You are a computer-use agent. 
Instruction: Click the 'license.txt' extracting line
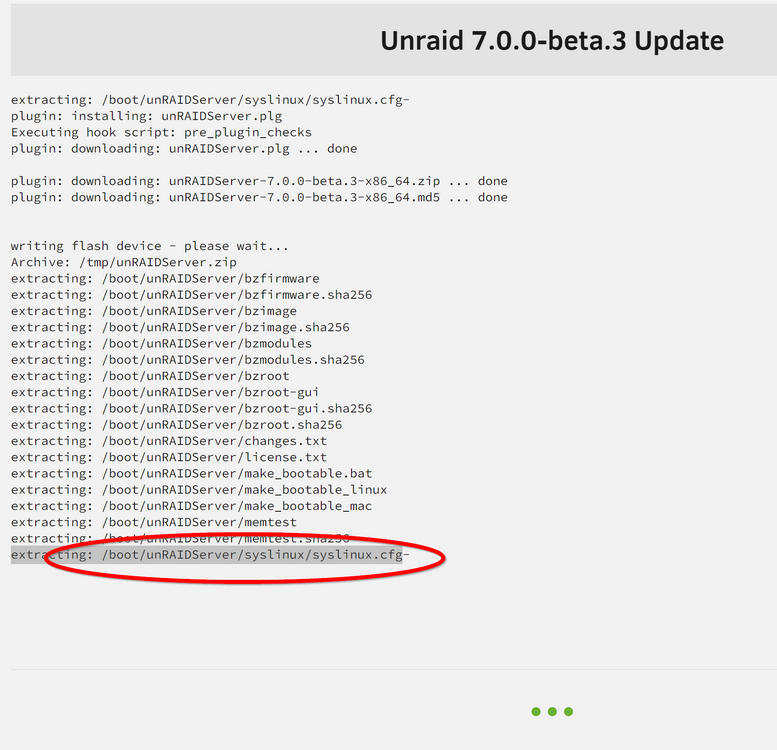pos(169,458)
